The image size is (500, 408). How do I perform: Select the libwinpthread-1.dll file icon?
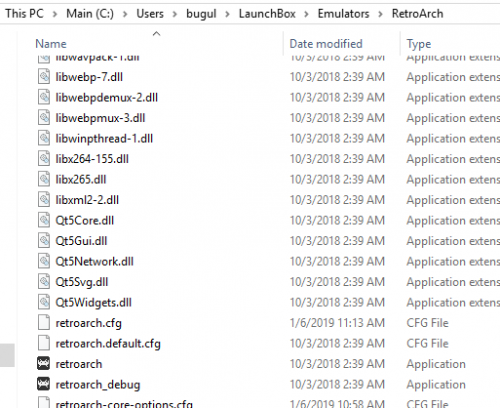(x=44, y=138)
